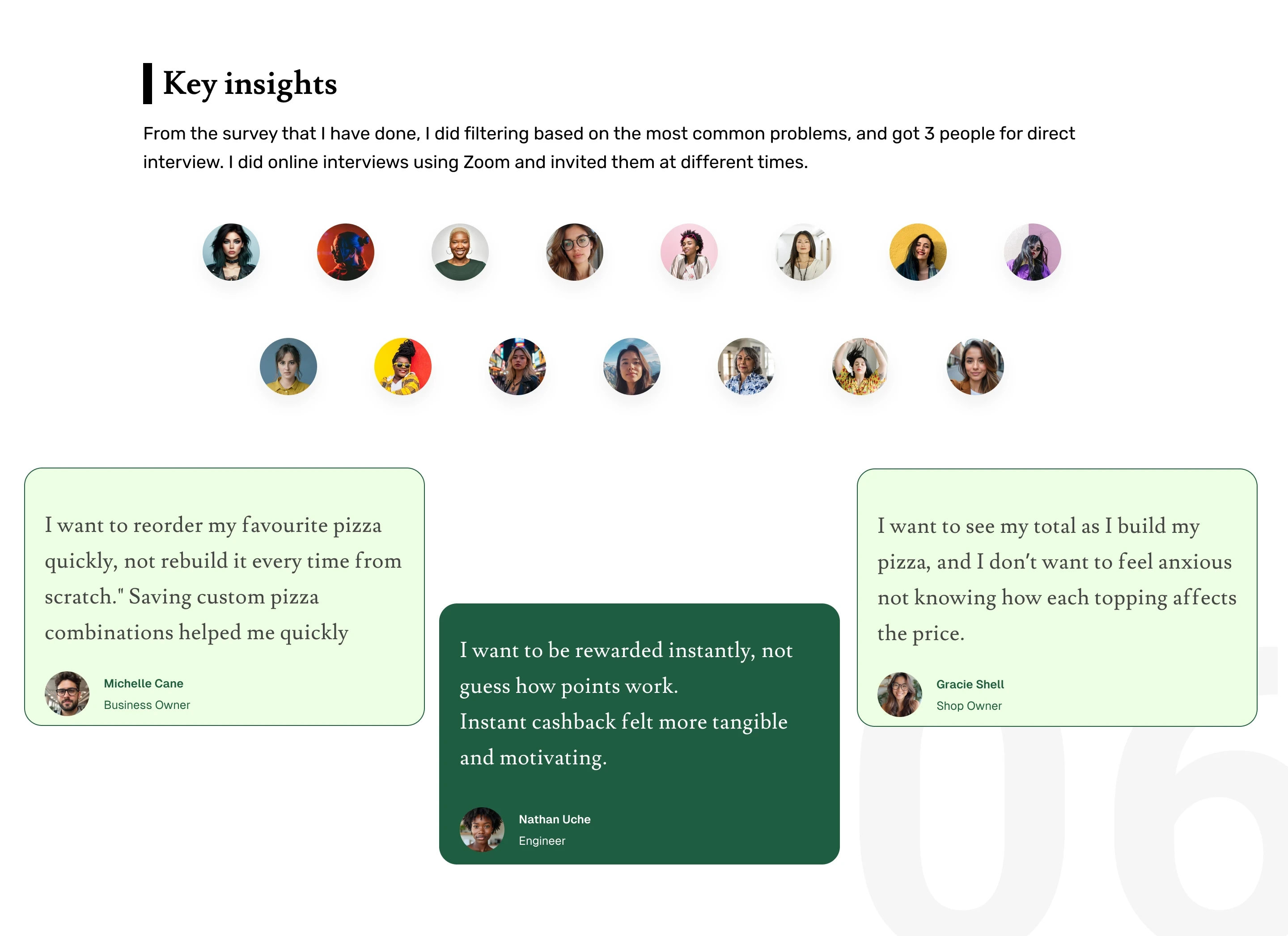Select the avatar wearing a lanyard
This screenshot has height=936, width=1288.
[x=804, y=252]
